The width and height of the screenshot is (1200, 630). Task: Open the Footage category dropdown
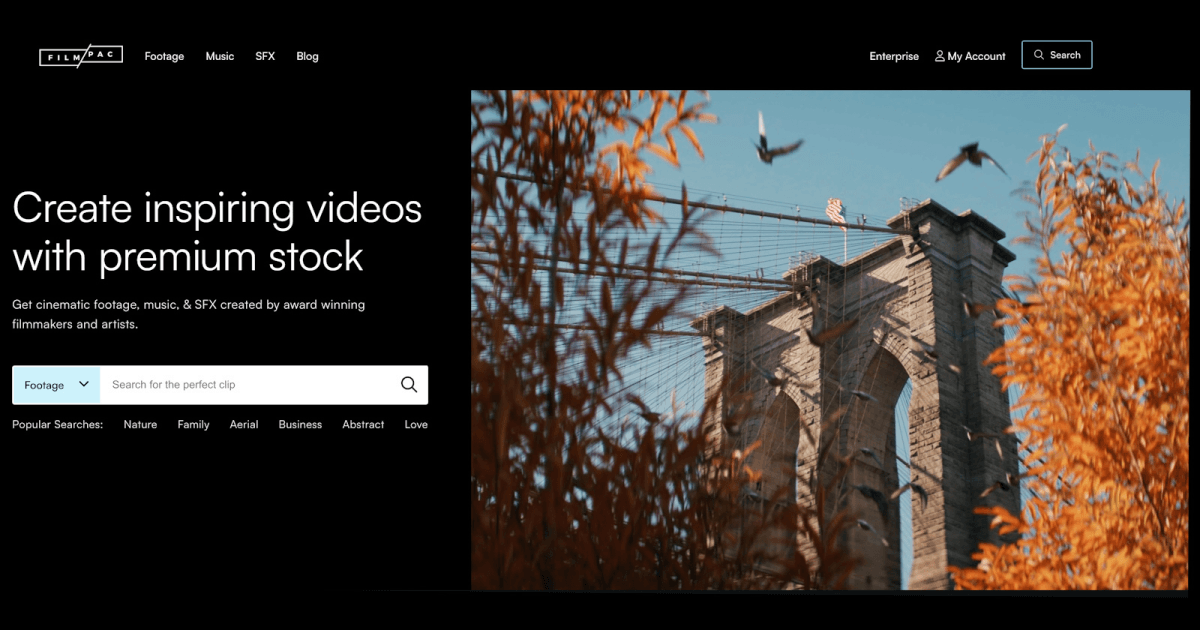56,385
